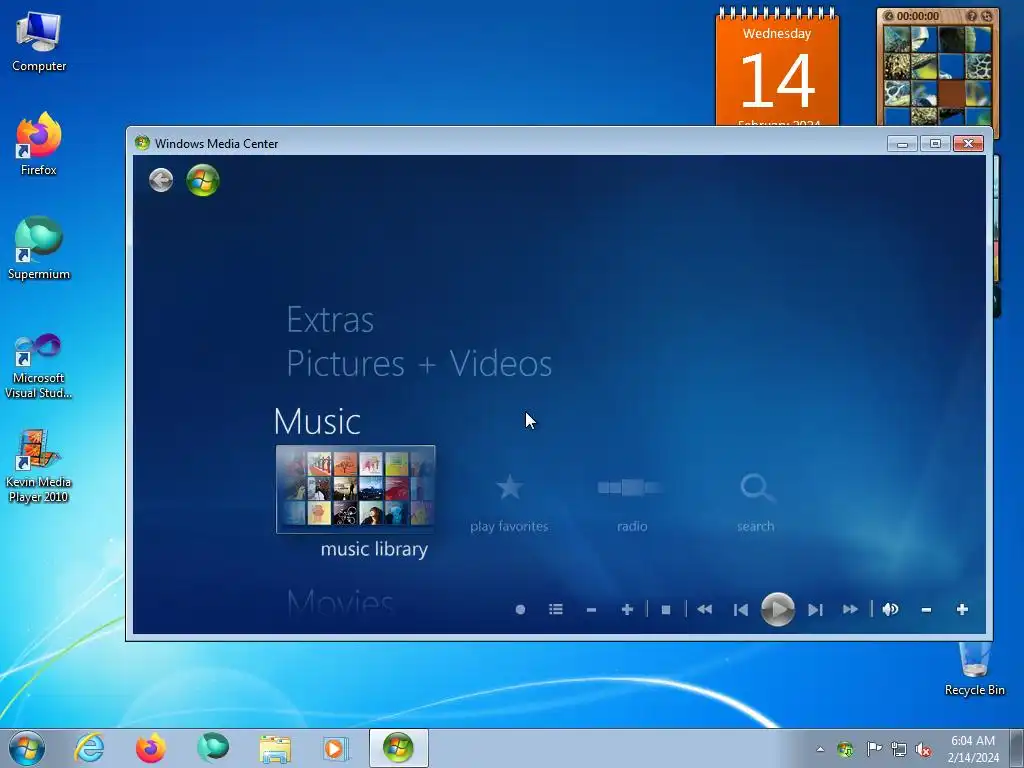Mute audio with the speaker icon
This screenshot has height=768, width=1024.
[890, 609]
